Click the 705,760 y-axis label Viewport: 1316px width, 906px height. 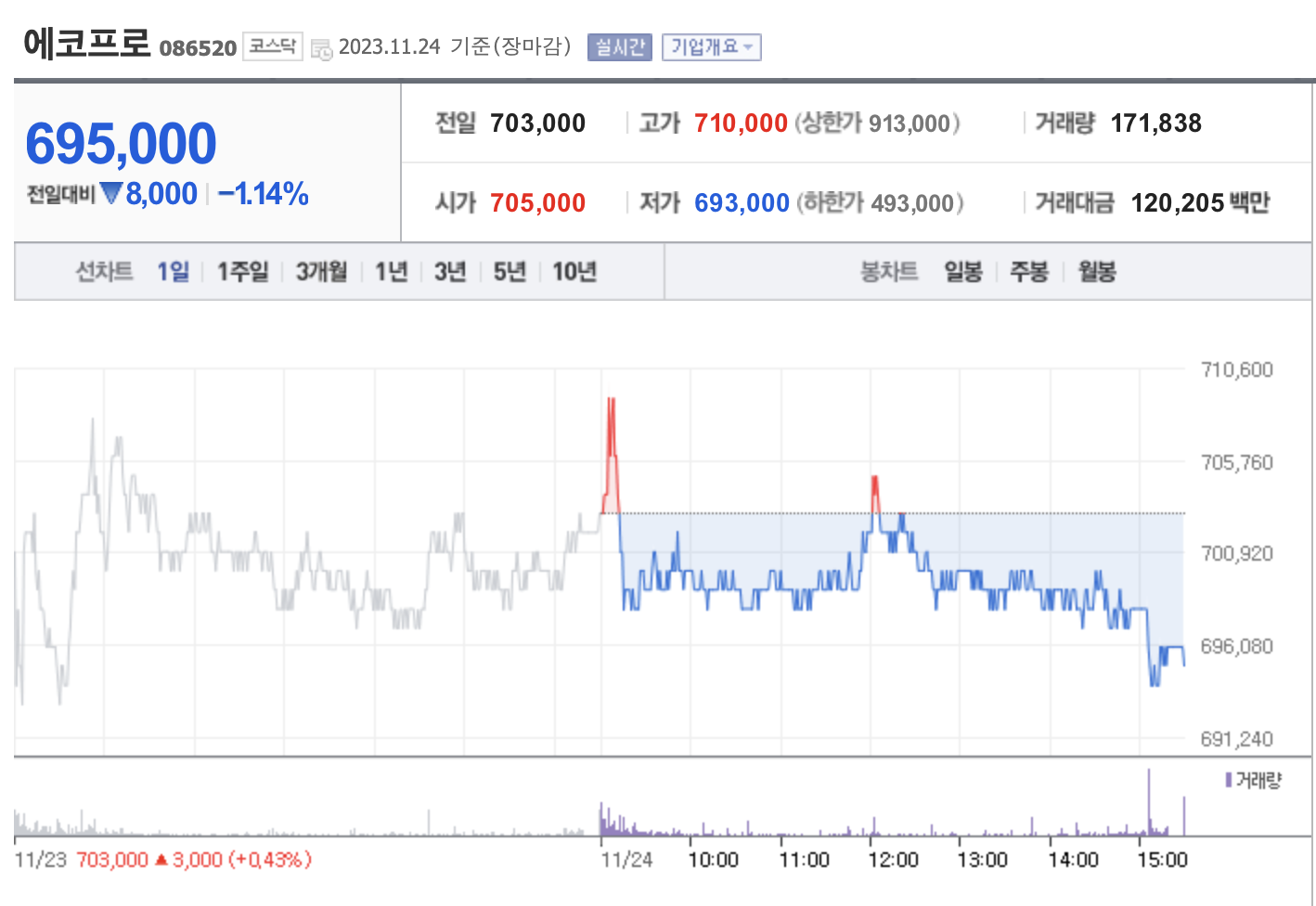(x=1236, y=462)
